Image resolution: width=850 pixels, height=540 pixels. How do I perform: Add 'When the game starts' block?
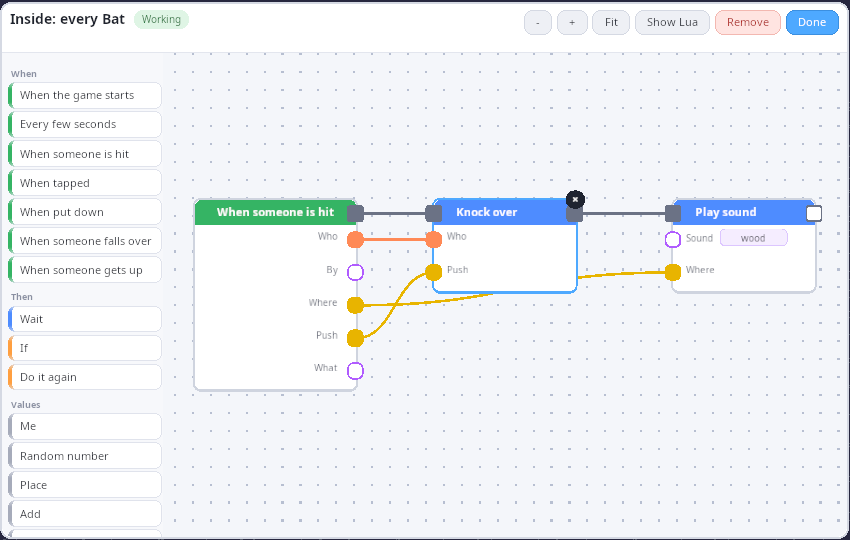pyautogui.click(x=85, y=95)
